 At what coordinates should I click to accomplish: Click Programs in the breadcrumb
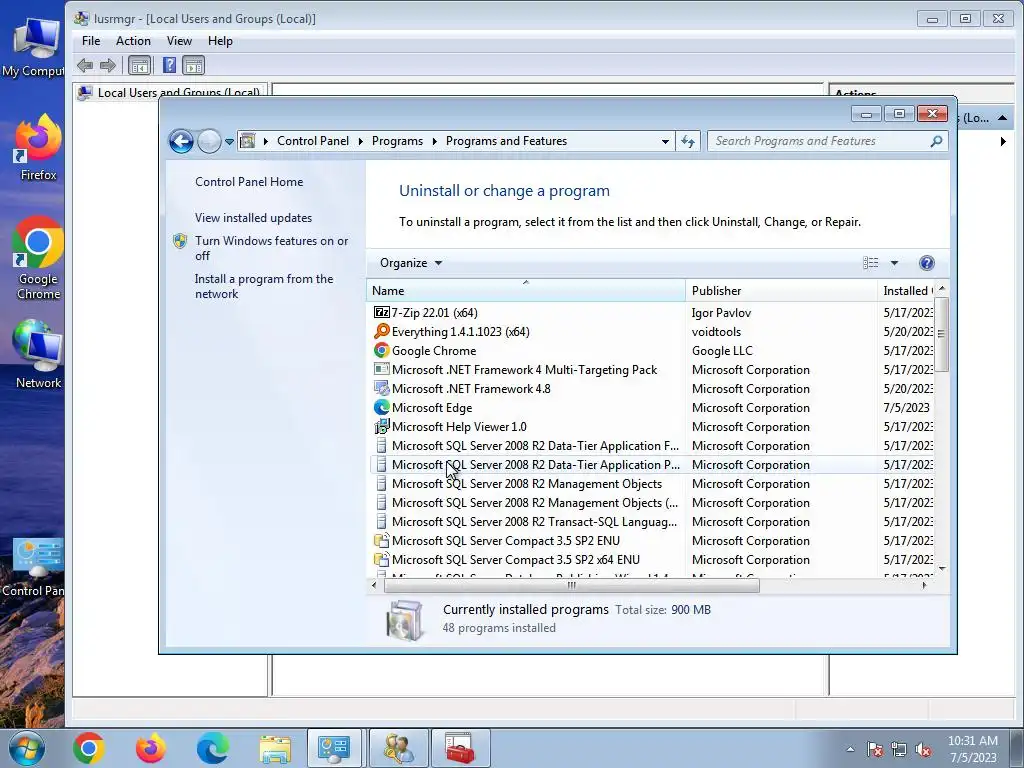click(397, 141)
